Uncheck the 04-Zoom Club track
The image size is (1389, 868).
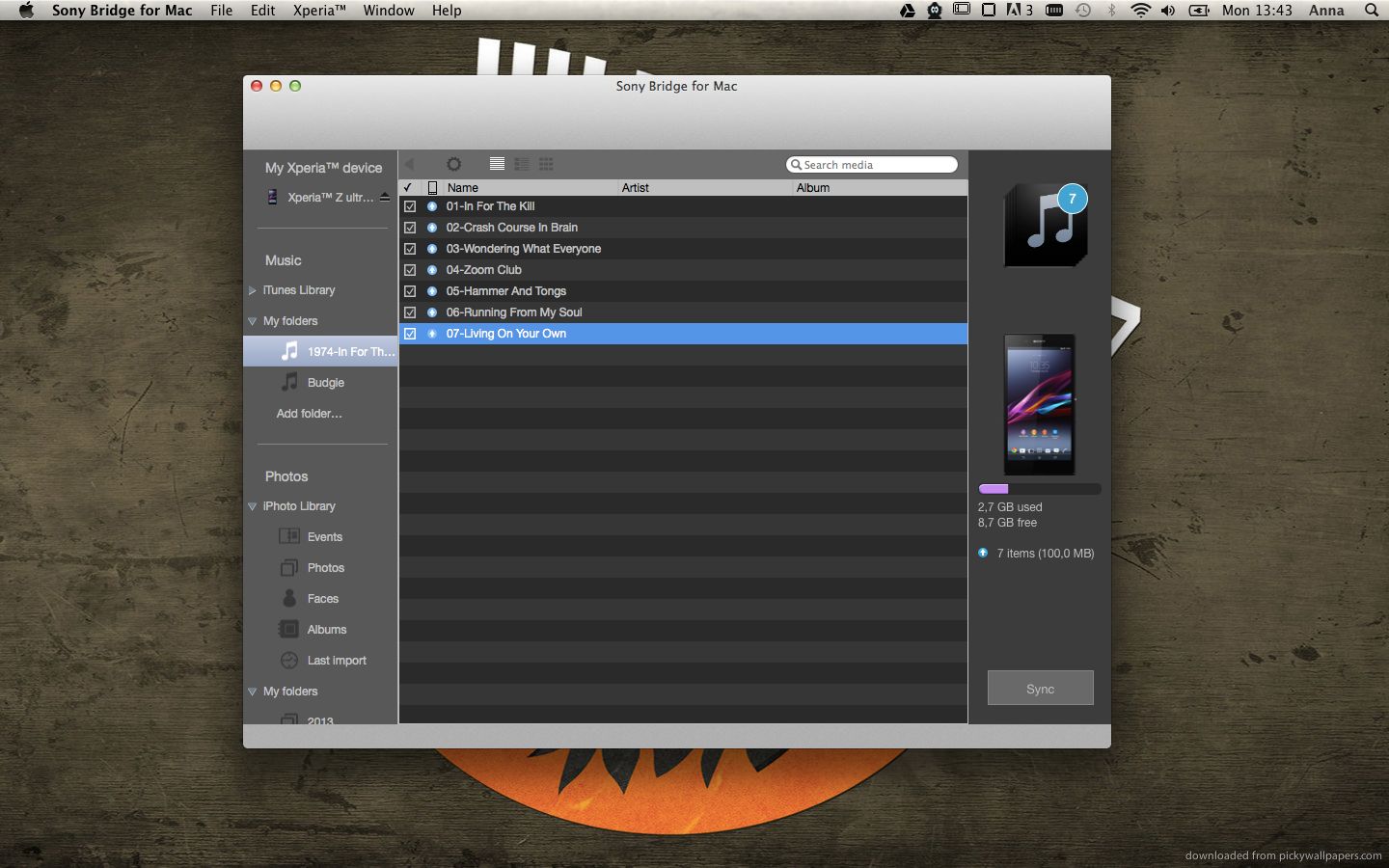tap(410, 270)
